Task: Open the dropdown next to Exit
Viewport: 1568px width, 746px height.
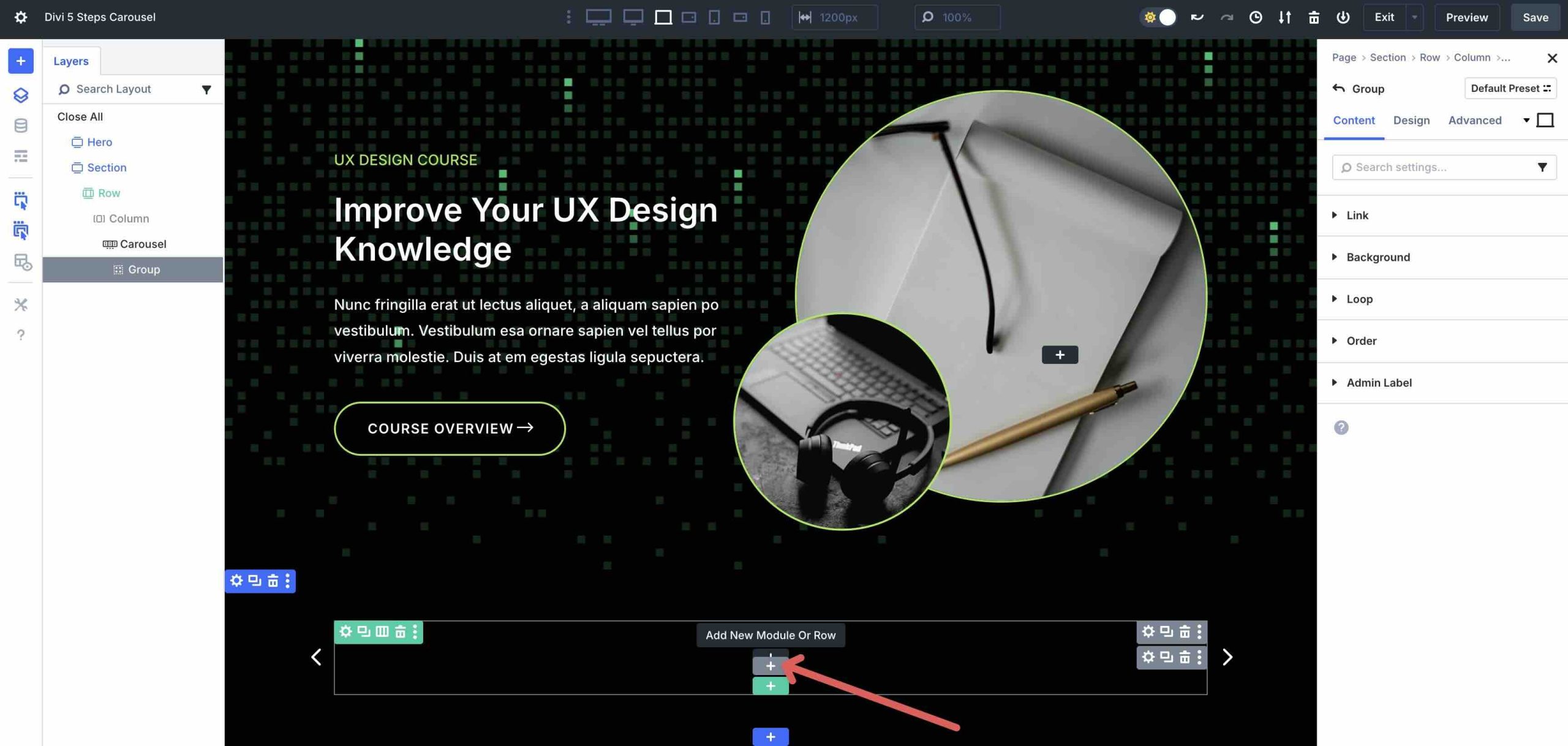Action: tap(1414, 17)
